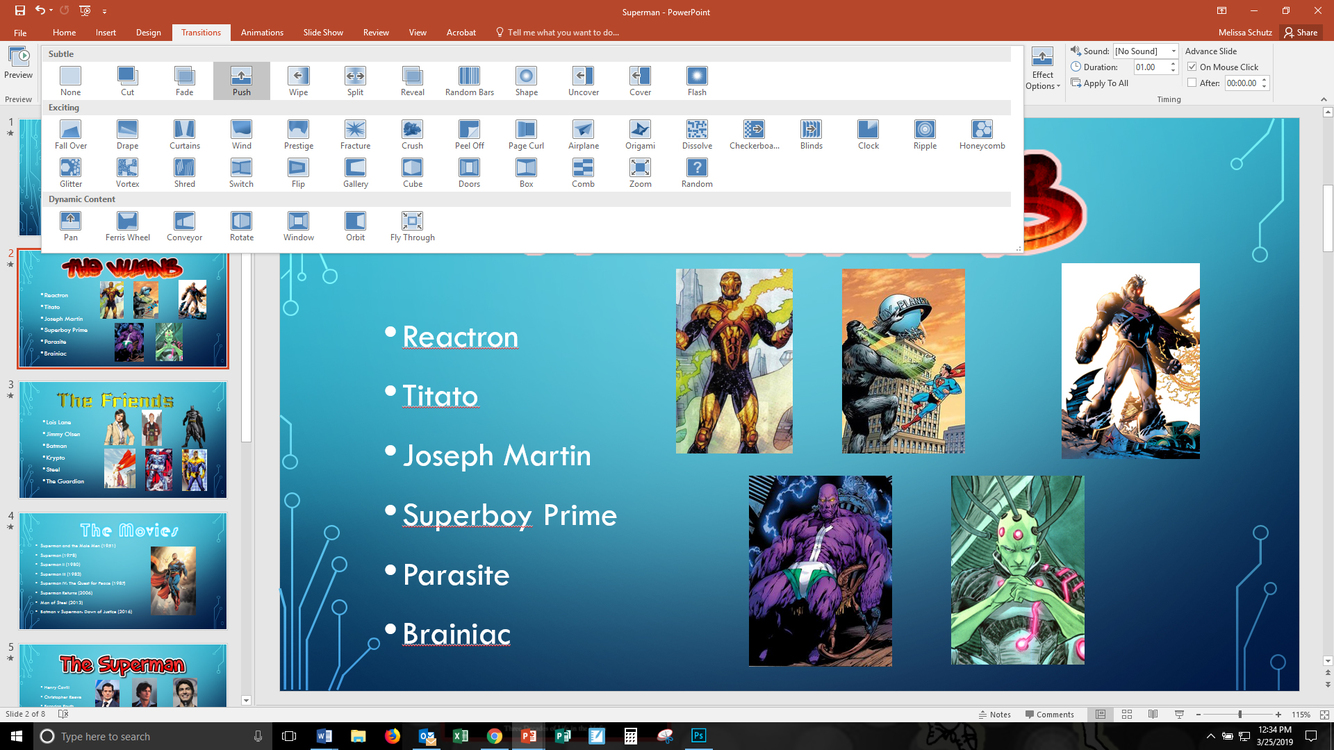Choose the Wipe transition

tap(298, 80)
